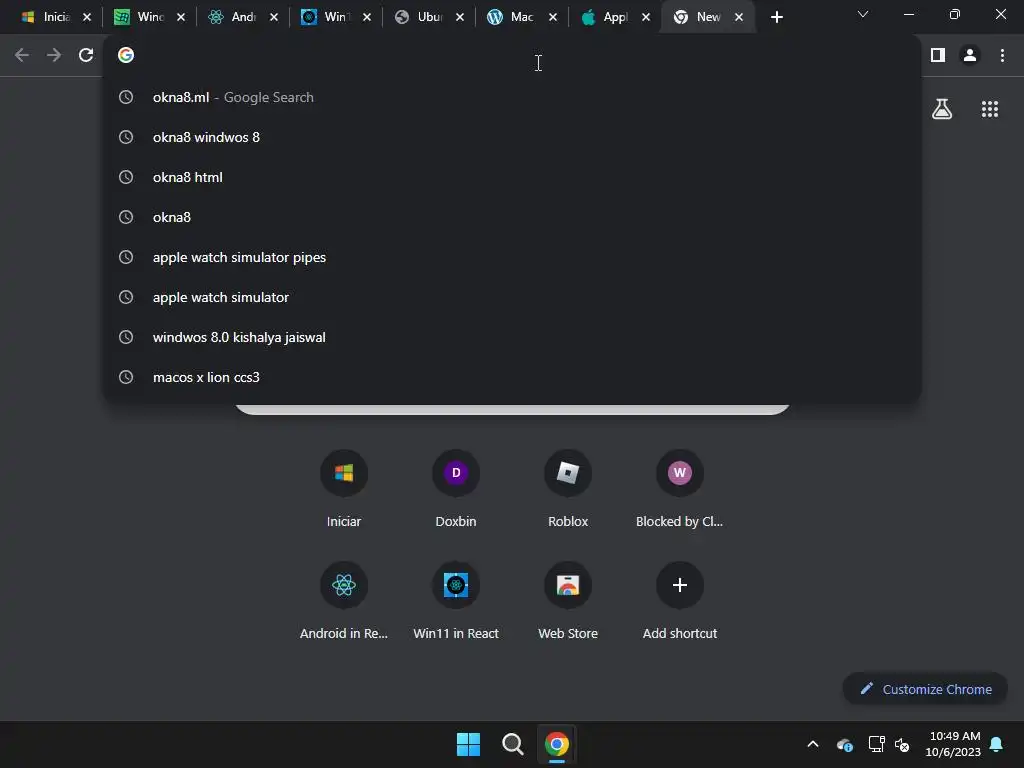Open the notifications bell in the tray
The image size is (1024, 768).
pyautogui.click(x=997, y=744)
